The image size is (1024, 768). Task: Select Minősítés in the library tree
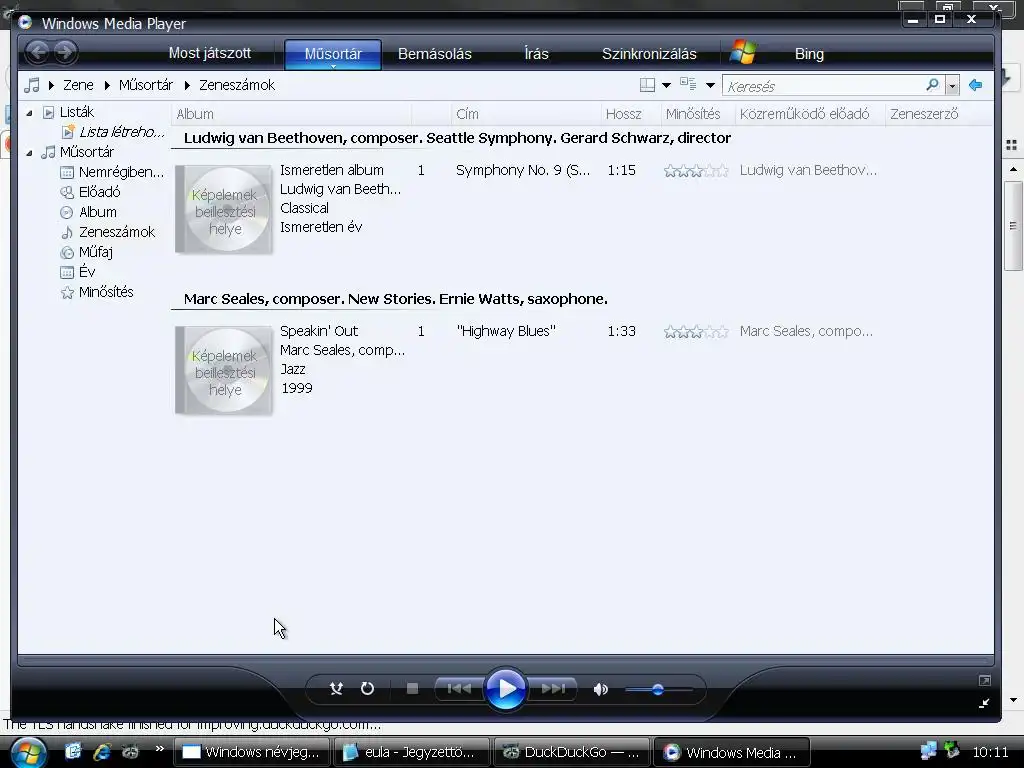point(106,292)
